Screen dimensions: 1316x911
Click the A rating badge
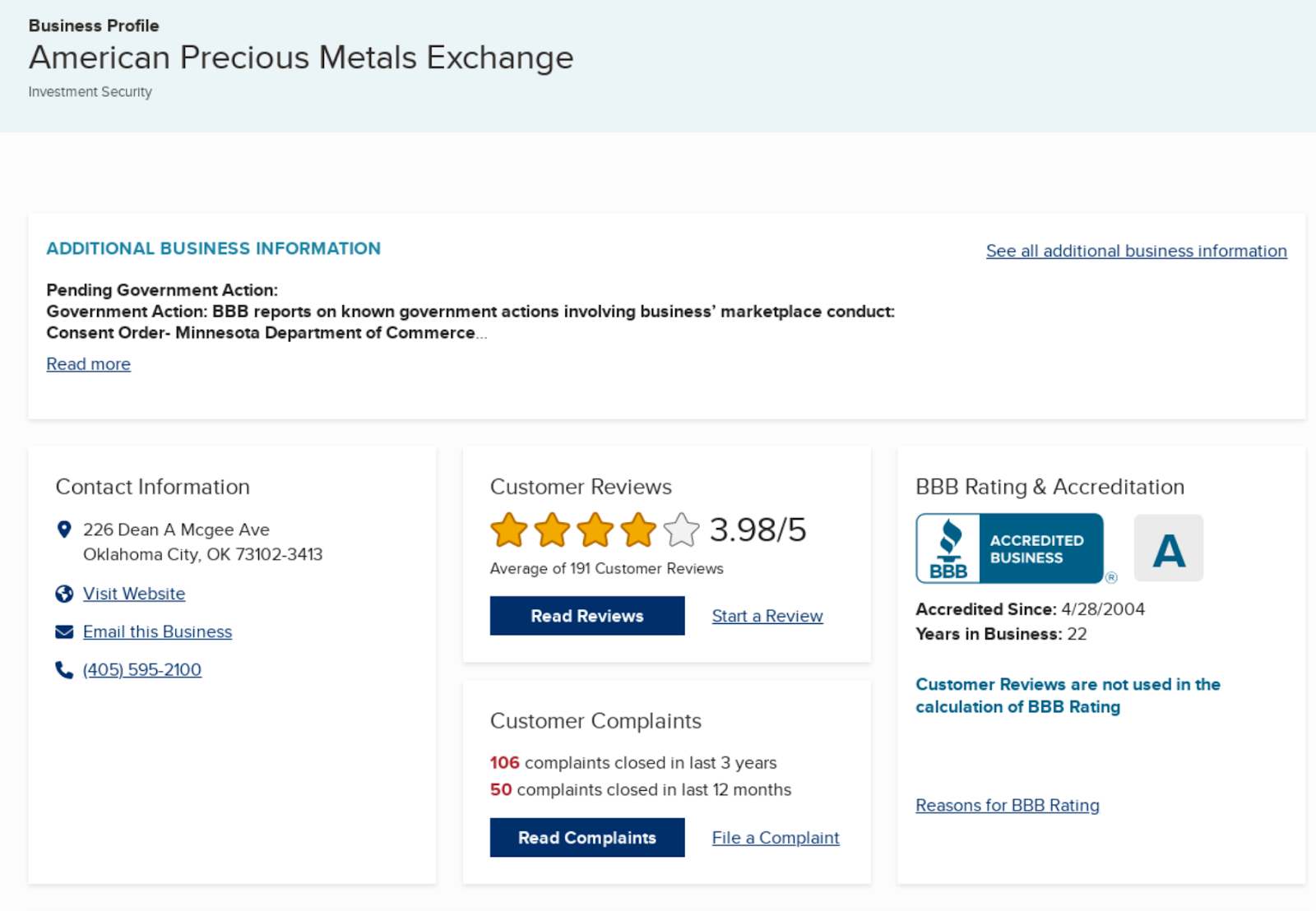1168,548
